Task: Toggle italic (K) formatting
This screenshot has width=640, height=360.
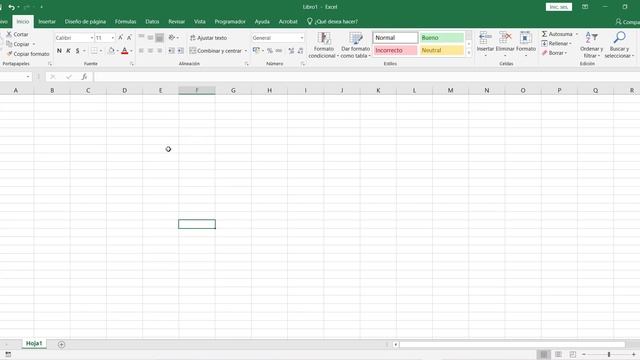Action: 68,51
